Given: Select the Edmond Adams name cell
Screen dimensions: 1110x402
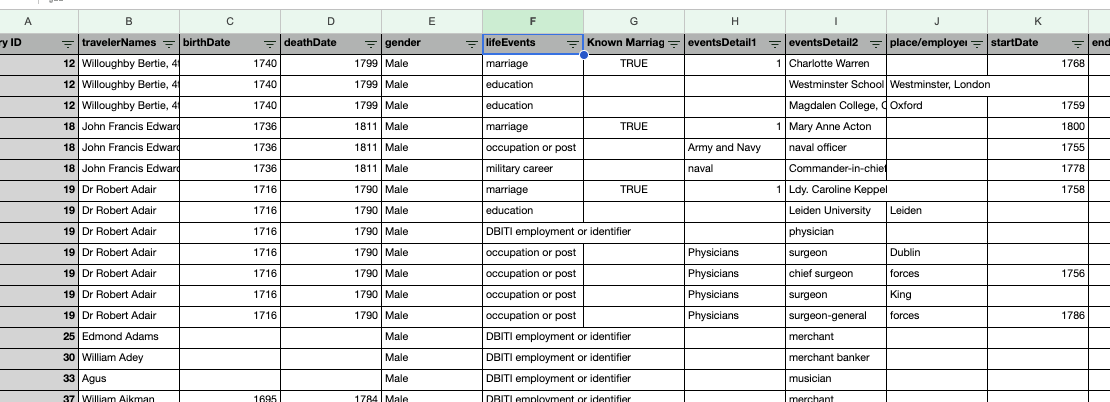Looking at the screenshot, I should click(x=129, y=337).
